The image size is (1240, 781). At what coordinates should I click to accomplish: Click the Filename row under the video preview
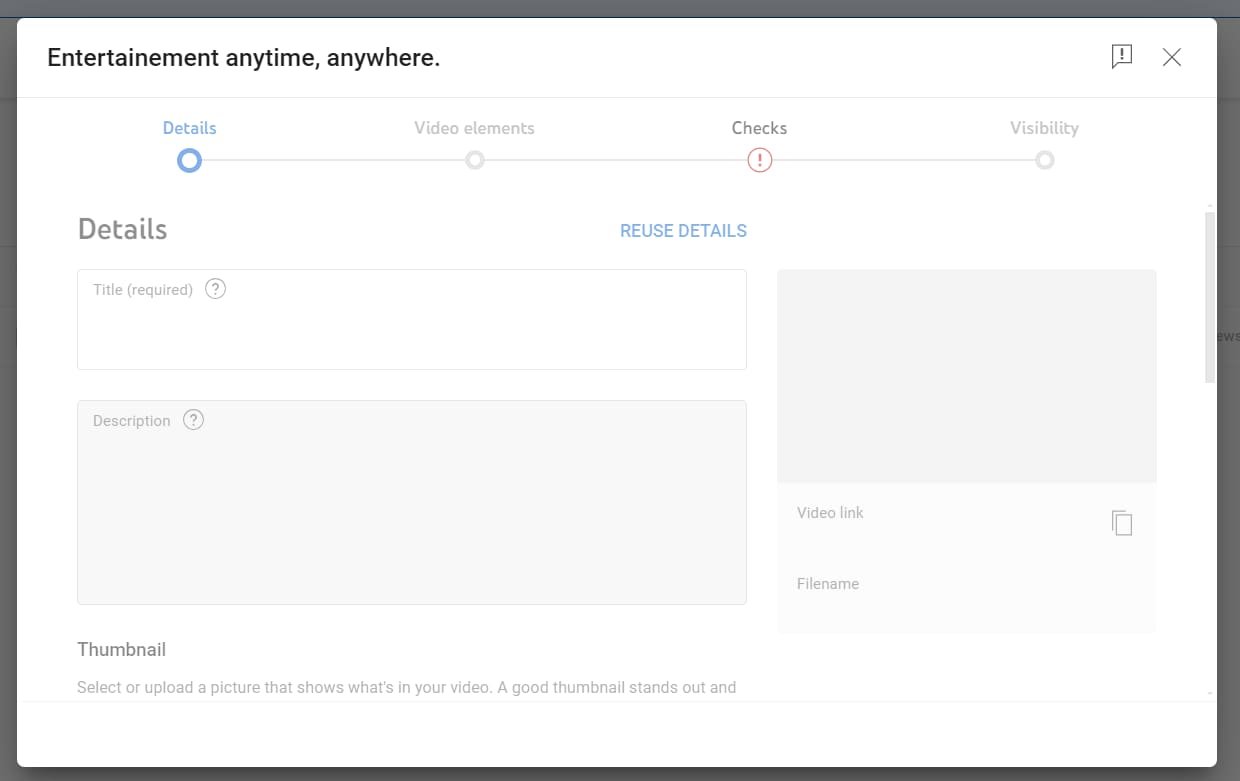tap(940, 584)
